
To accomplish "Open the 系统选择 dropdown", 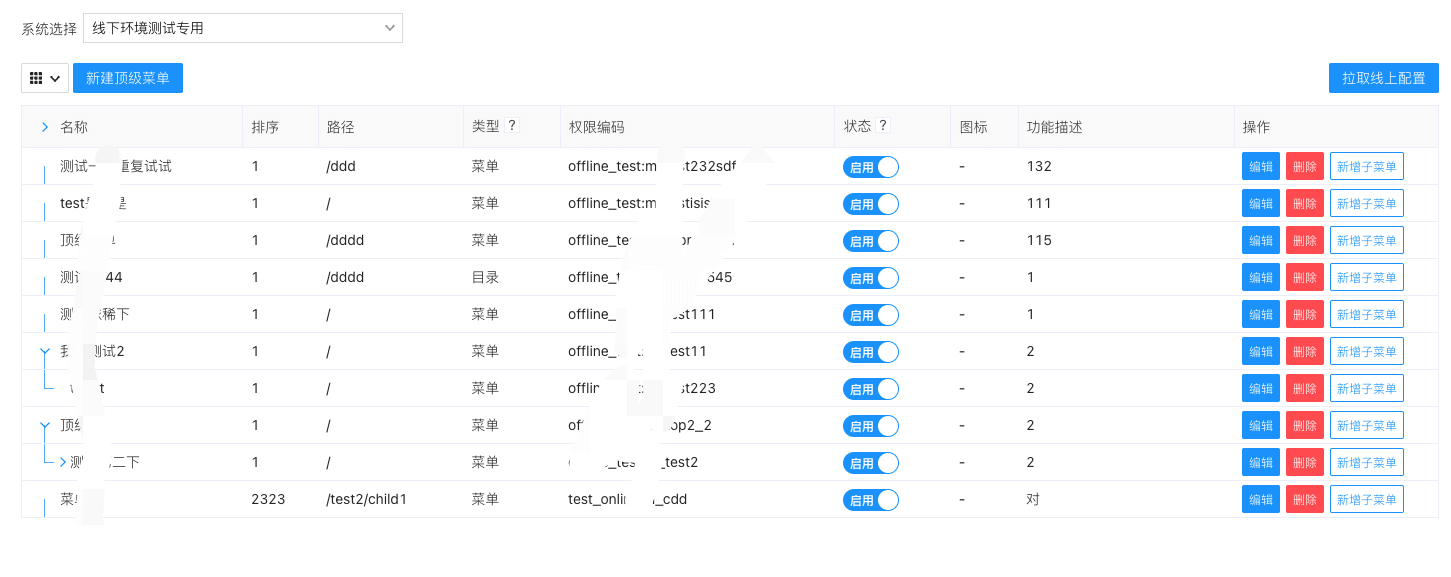I will click(x=243, y=27).
